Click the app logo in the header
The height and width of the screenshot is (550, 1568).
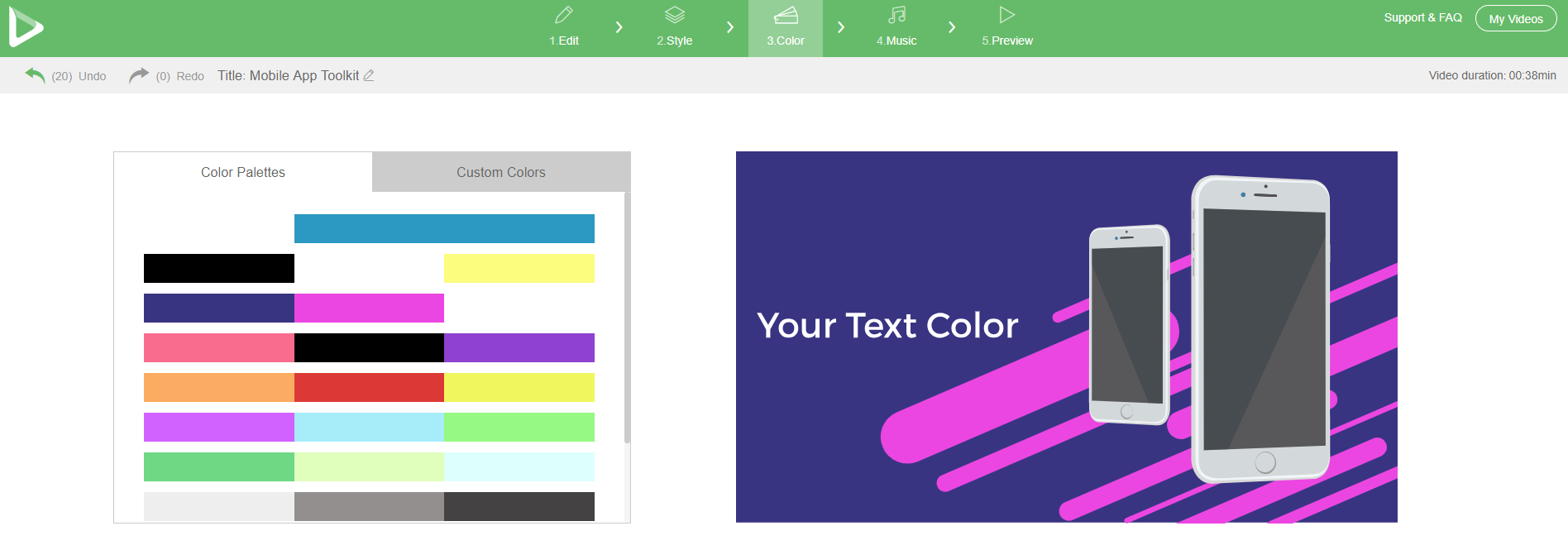click(x=26, y=27)
